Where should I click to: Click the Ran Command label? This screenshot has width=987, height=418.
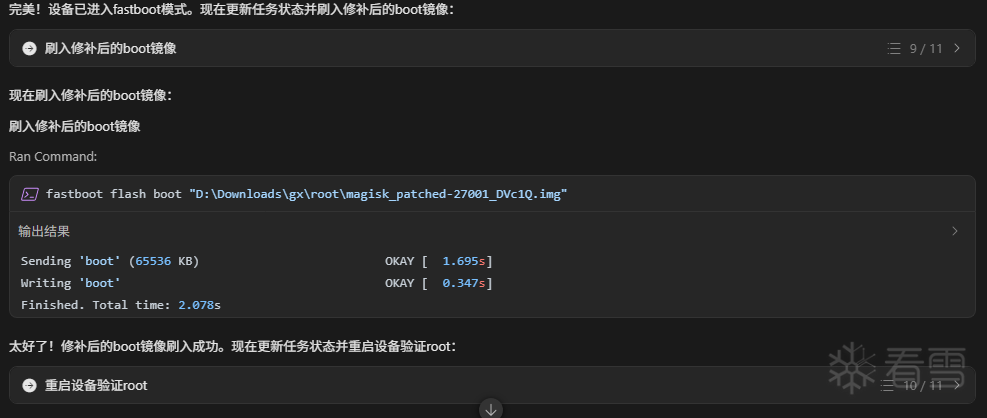pos(53,156)
